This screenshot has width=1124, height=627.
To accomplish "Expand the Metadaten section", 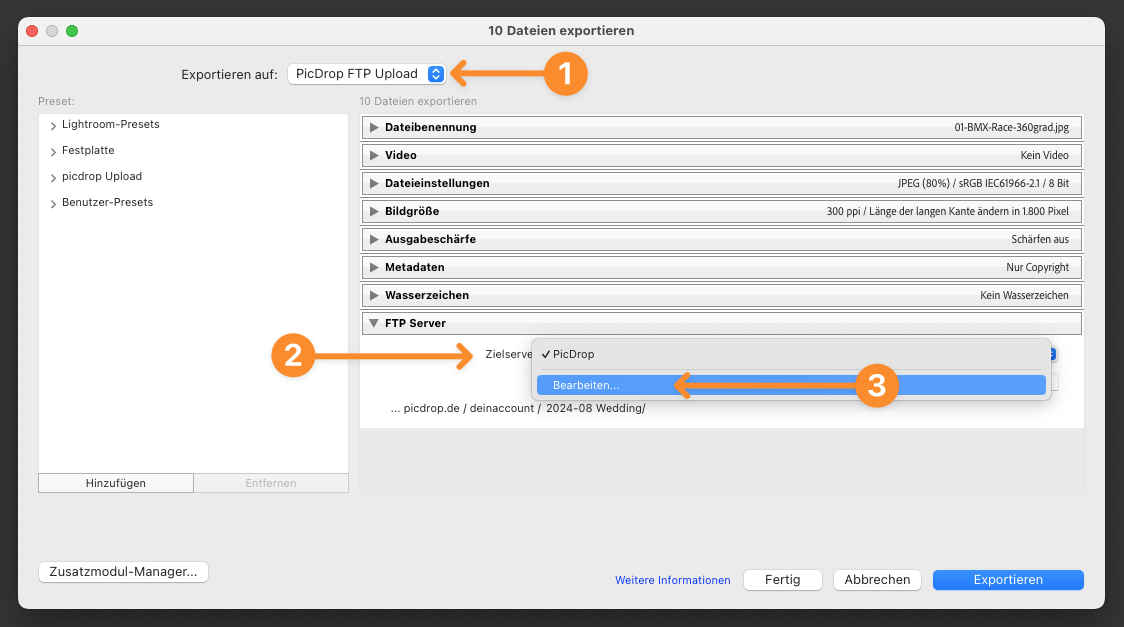I will click(x=373, y=267).
